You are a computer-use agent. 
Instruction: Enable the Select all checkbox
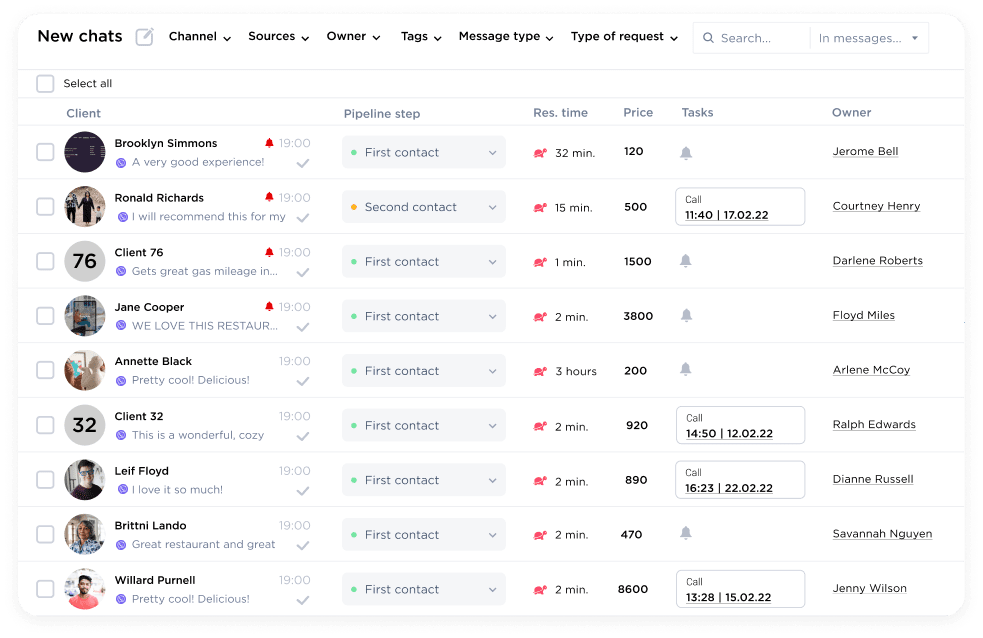45,84
